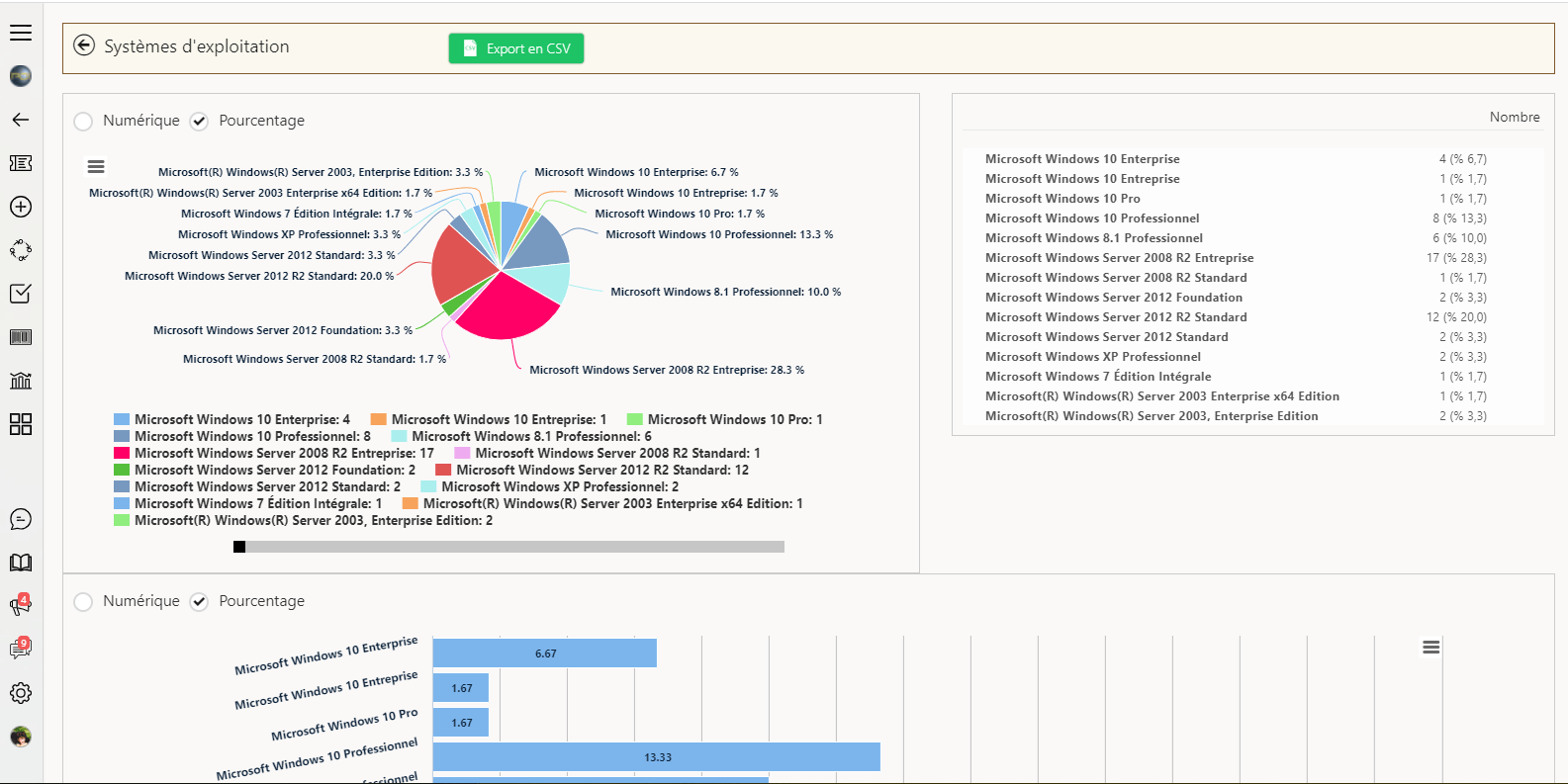
Task: Select table row Windows Server 2012 R2 Standard
Action: tap(1252, 316)
